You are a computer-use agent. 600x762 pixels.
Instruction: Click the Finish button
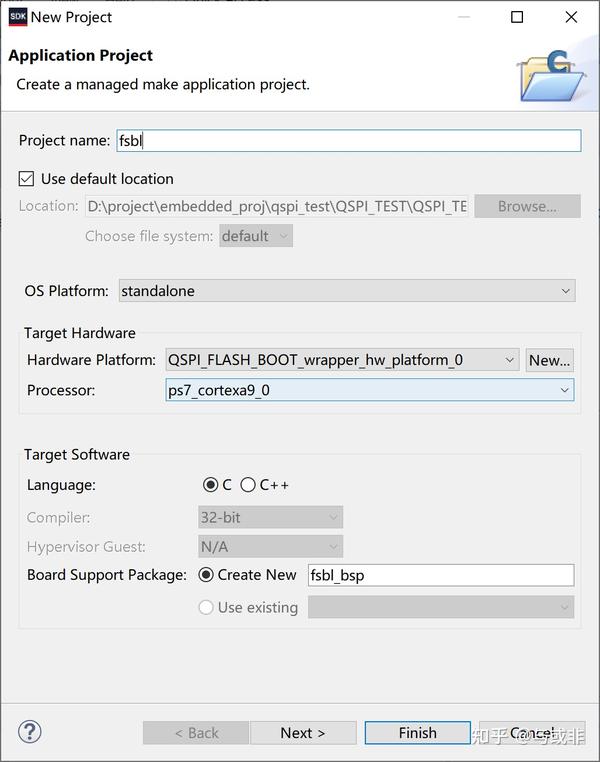tap(418, 733)
